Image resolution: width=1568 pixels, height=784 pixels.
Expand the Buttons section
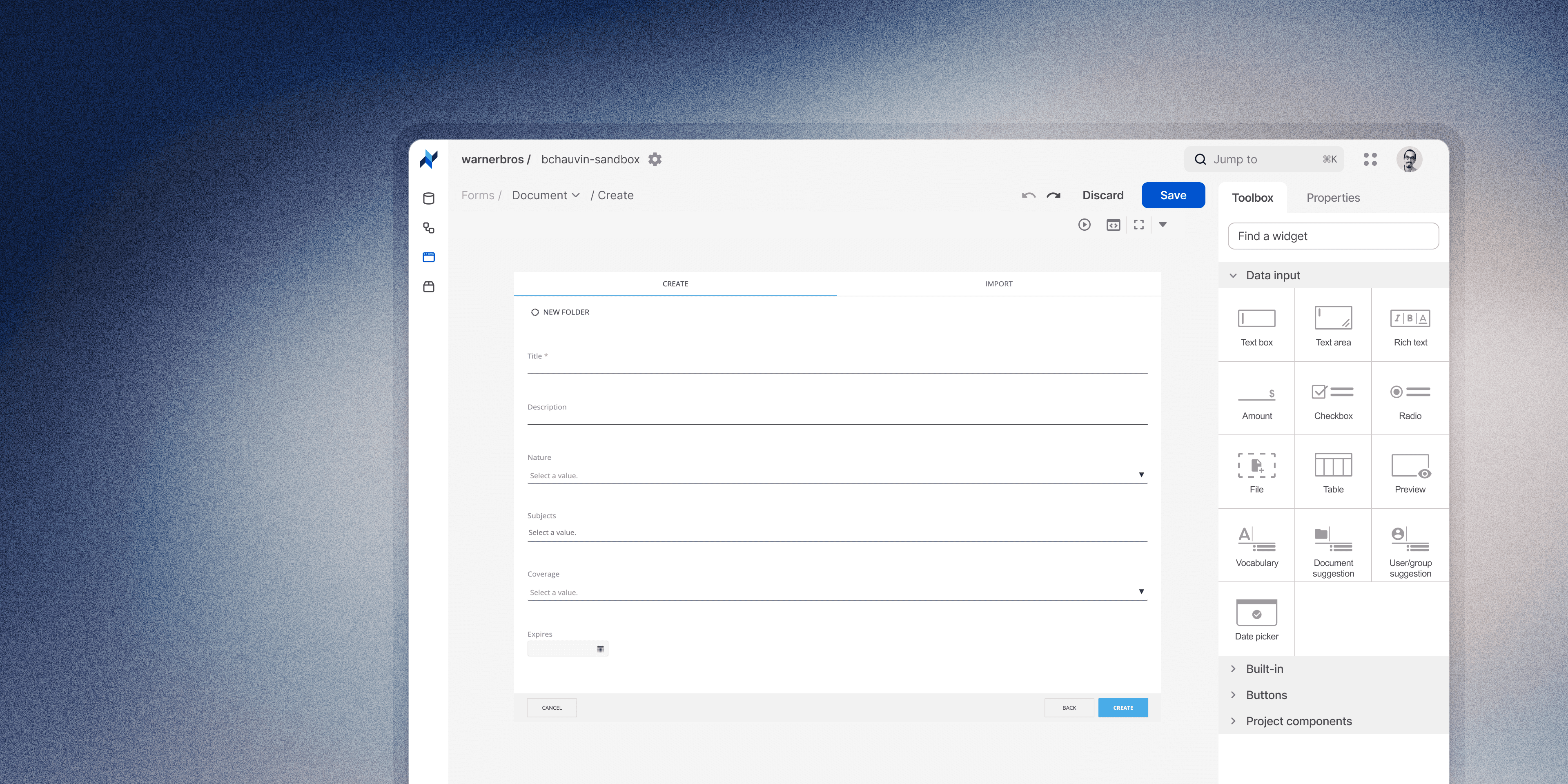coord(1266,695)
